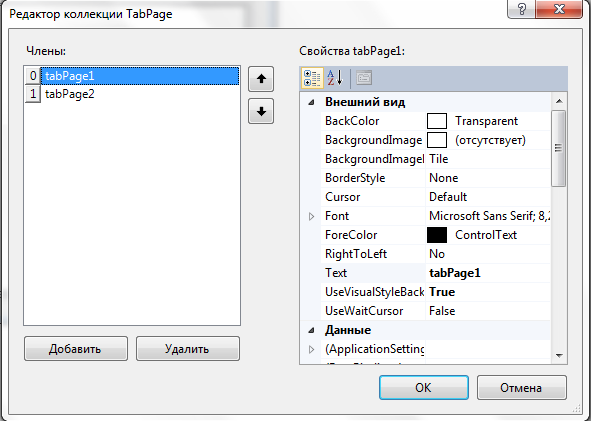Sort properties alphabetically with the A-Z icon
Screen dimensions: 591x421
pos(335,78)
